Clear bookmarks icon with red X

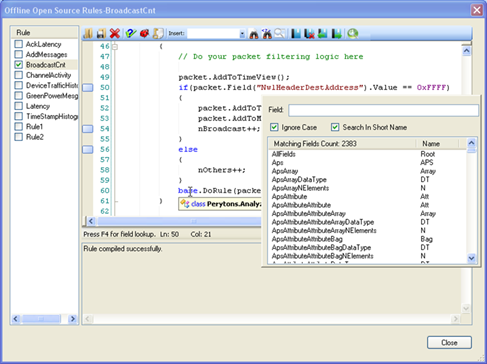309,34
